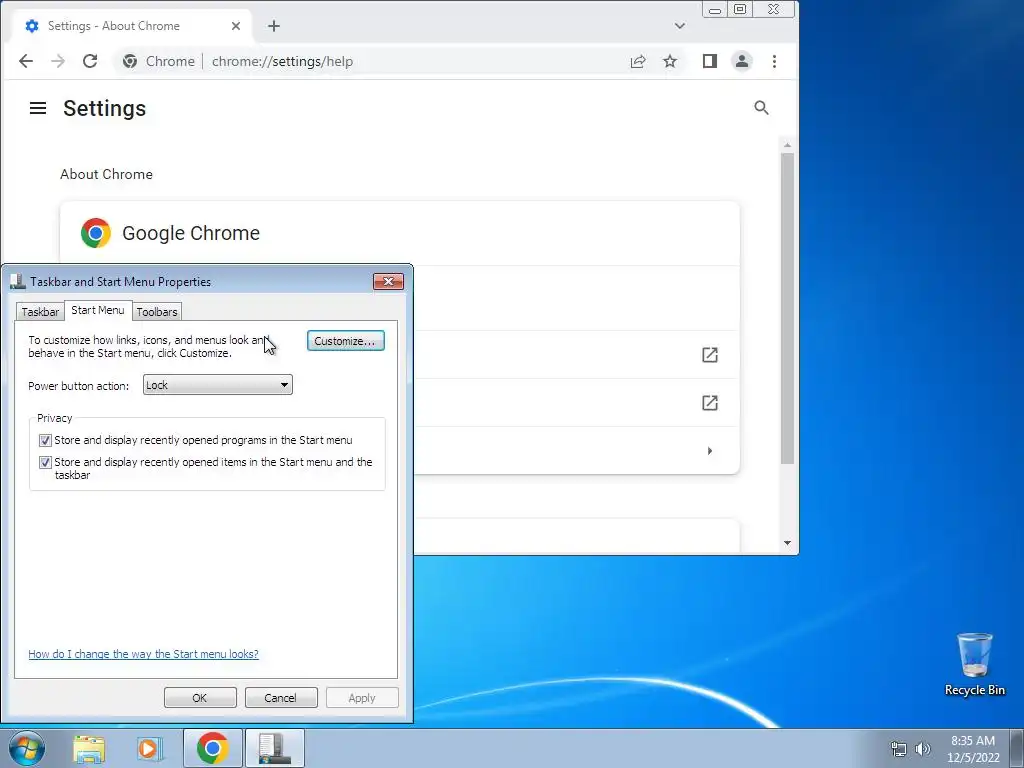This screenshot has height=768, width=1024.
Task: Click the Chrome back arrow
Action: [x=25, y=61]
